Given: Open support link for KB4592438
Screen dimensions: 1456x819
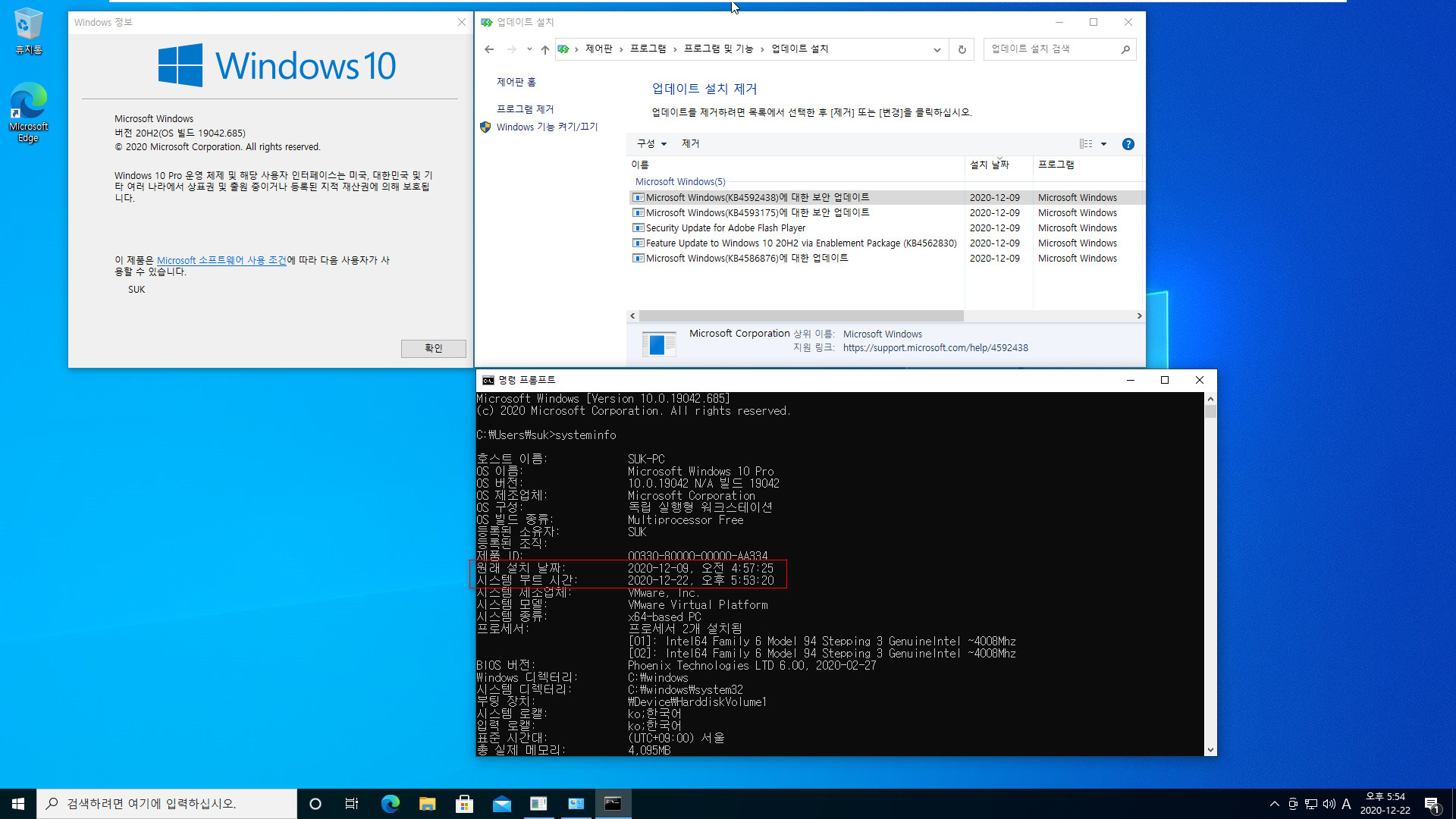Looking at the screenshot, I should coord(935,348).
